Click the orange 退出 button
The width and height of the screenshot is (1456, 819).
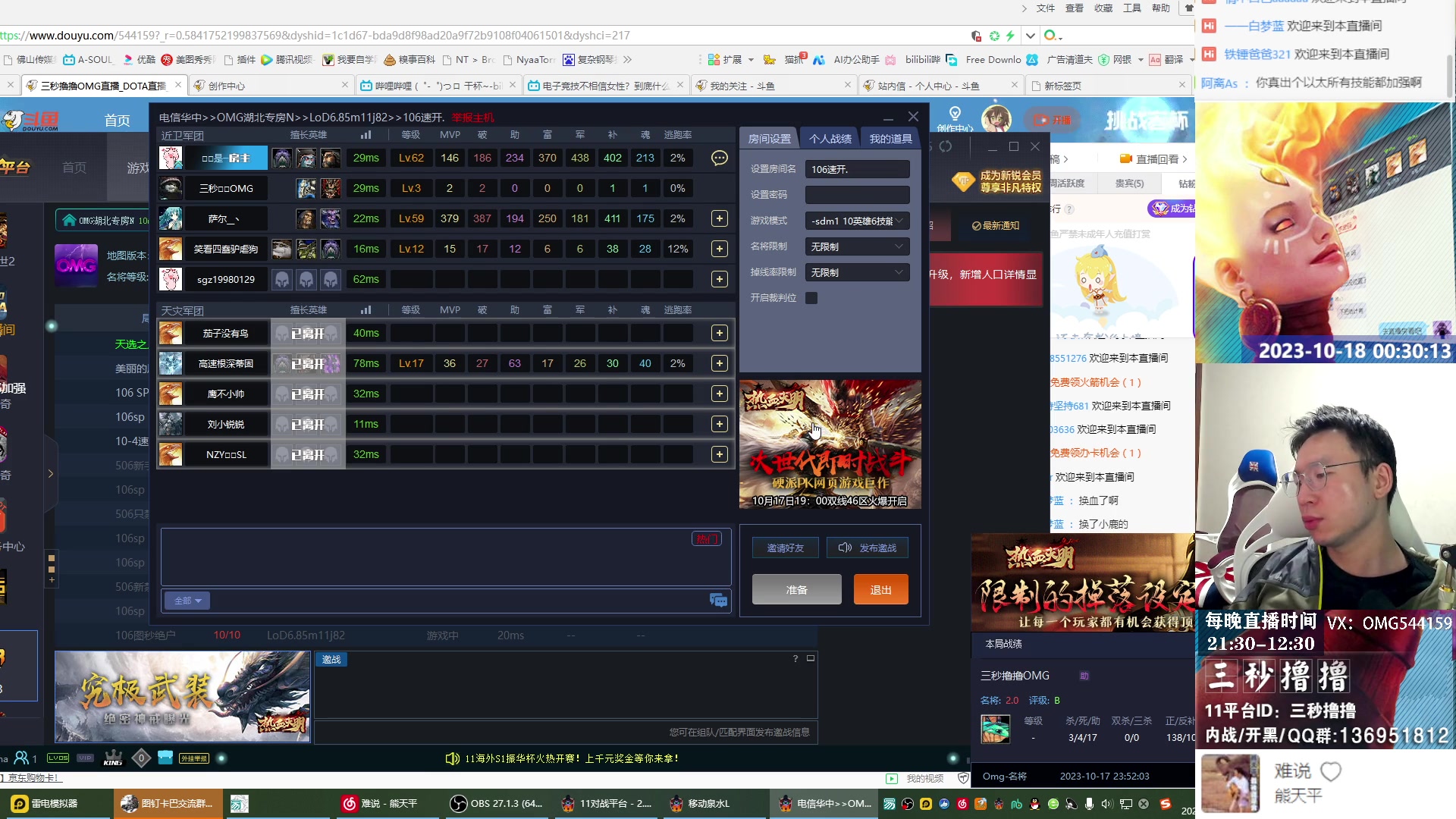coord(880,589)
